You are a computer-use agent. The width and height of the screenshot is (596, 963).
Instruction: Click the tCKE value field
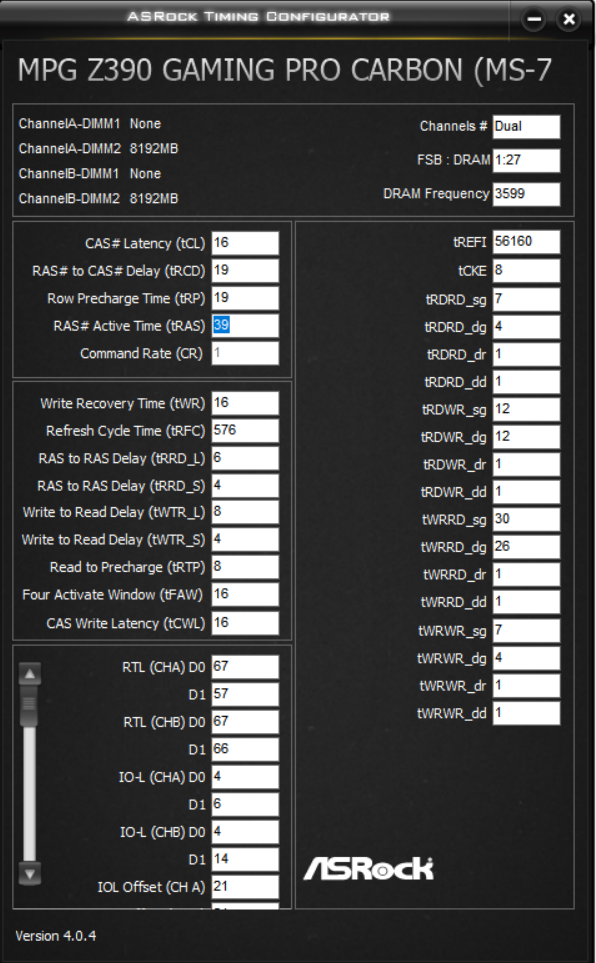[527, 271]
